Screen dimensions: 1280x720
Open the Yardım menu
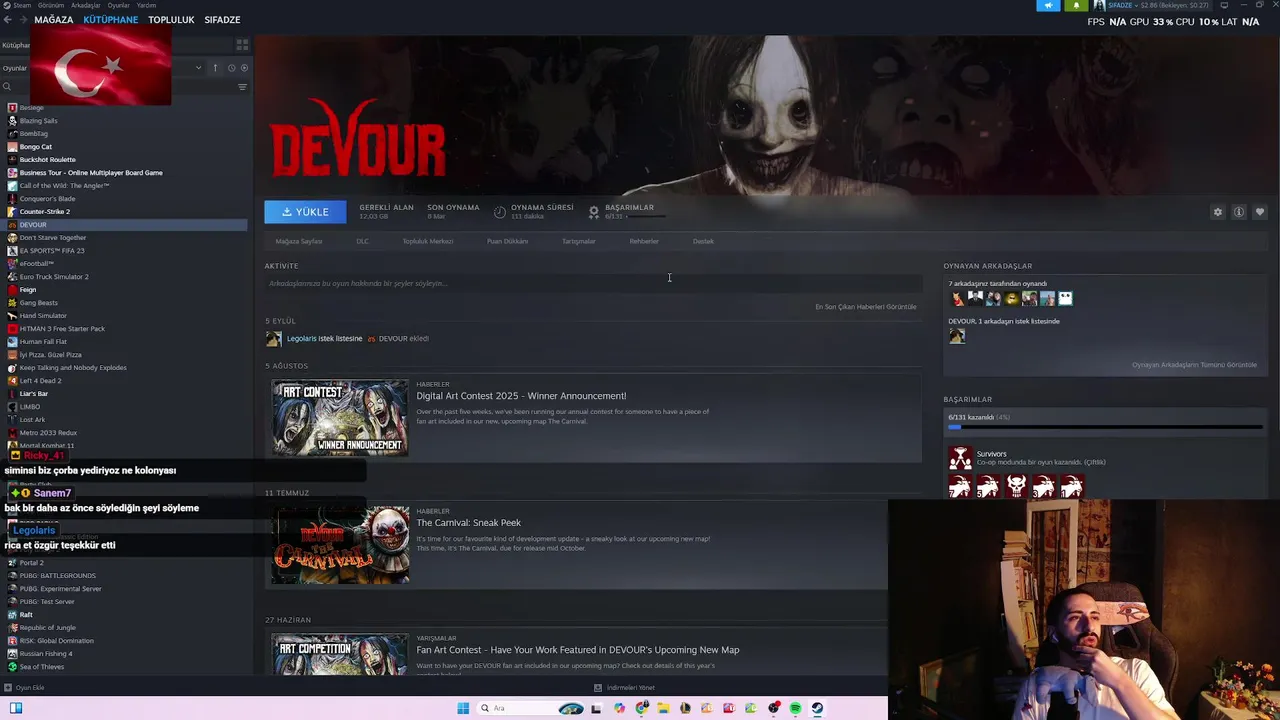pyautogui.click(x=146, y=5)
